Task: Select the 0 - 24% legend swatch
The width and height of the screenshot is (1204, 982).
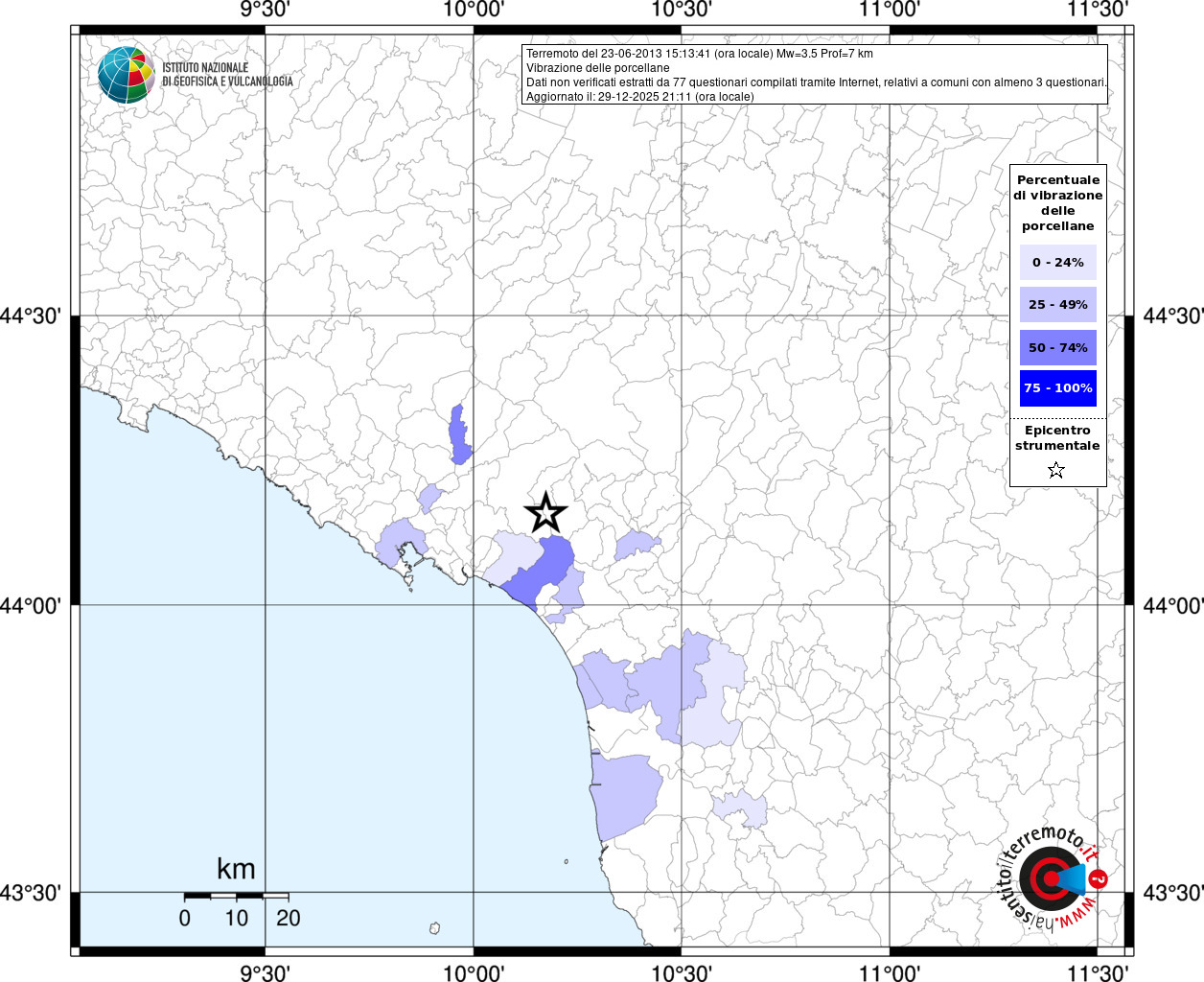Action: tap(1058, 262)
